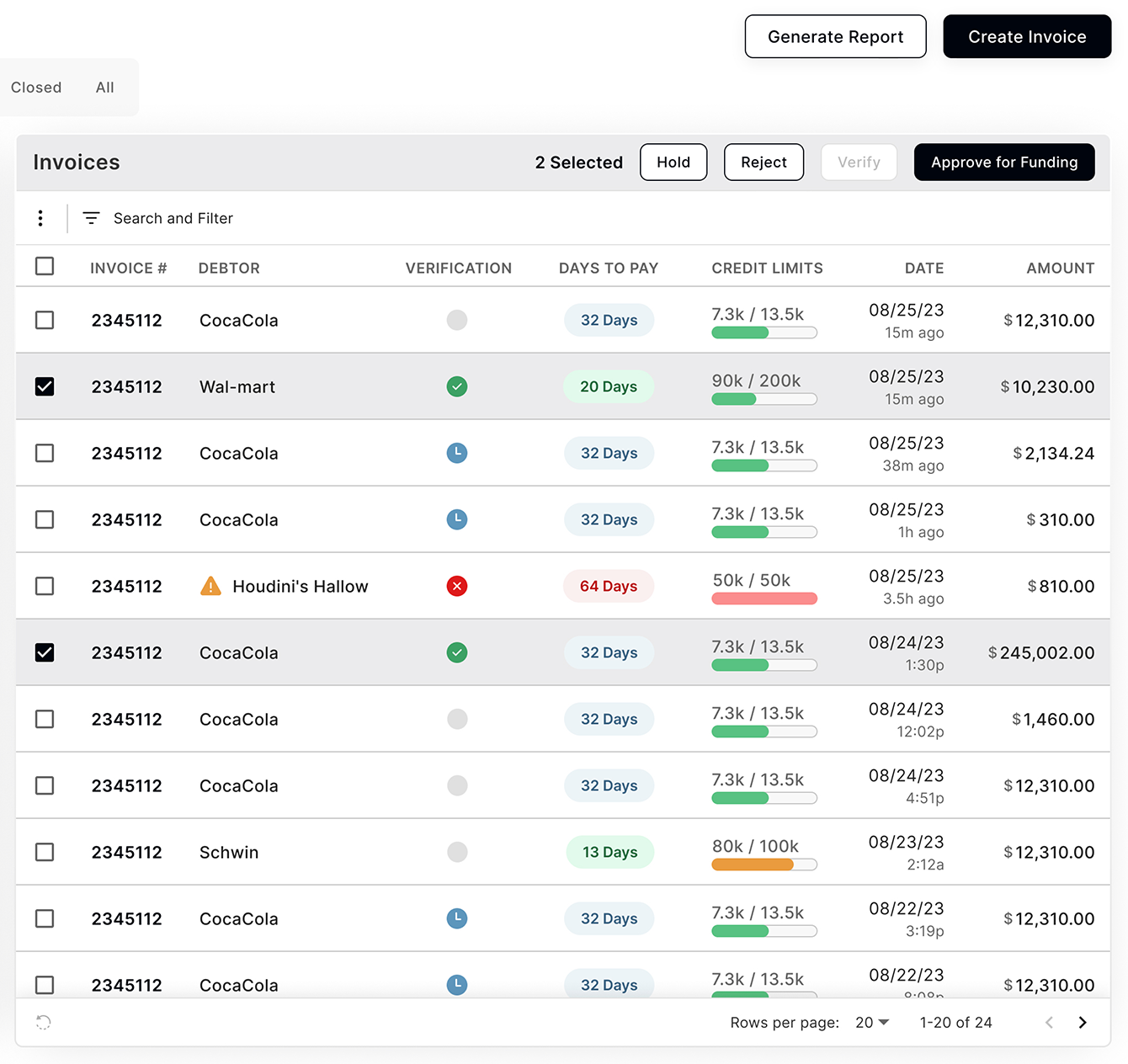Open the rows per page dropdown
The height and width of the screenshot is (1064, 1128).
[x=870, y=1022]
